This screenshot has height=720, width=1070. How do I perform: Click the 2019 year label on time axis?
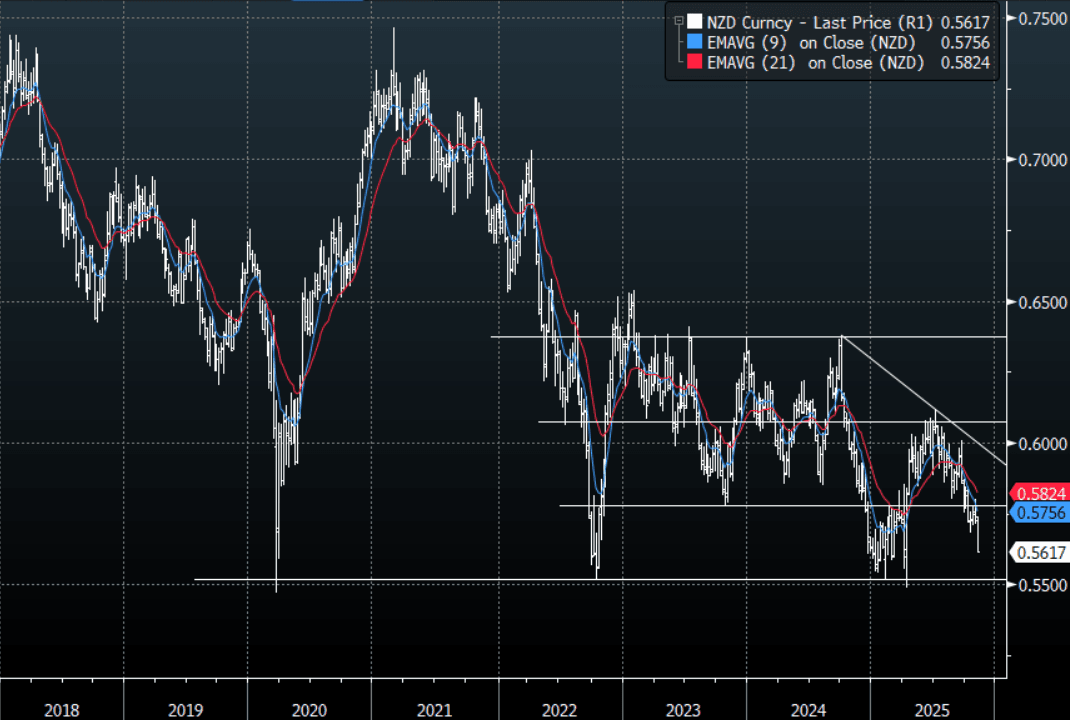point(186,710)
